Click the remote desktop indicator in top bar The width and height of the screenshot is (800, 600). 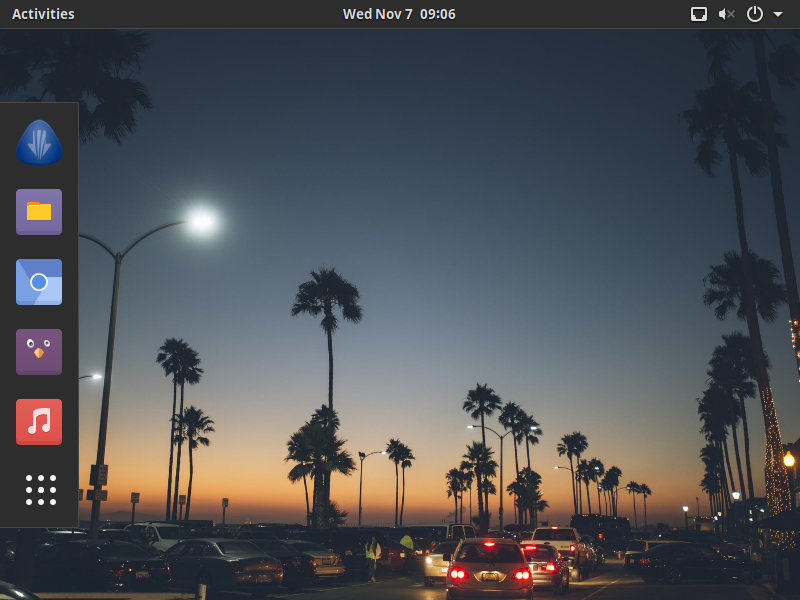(698, 14)
